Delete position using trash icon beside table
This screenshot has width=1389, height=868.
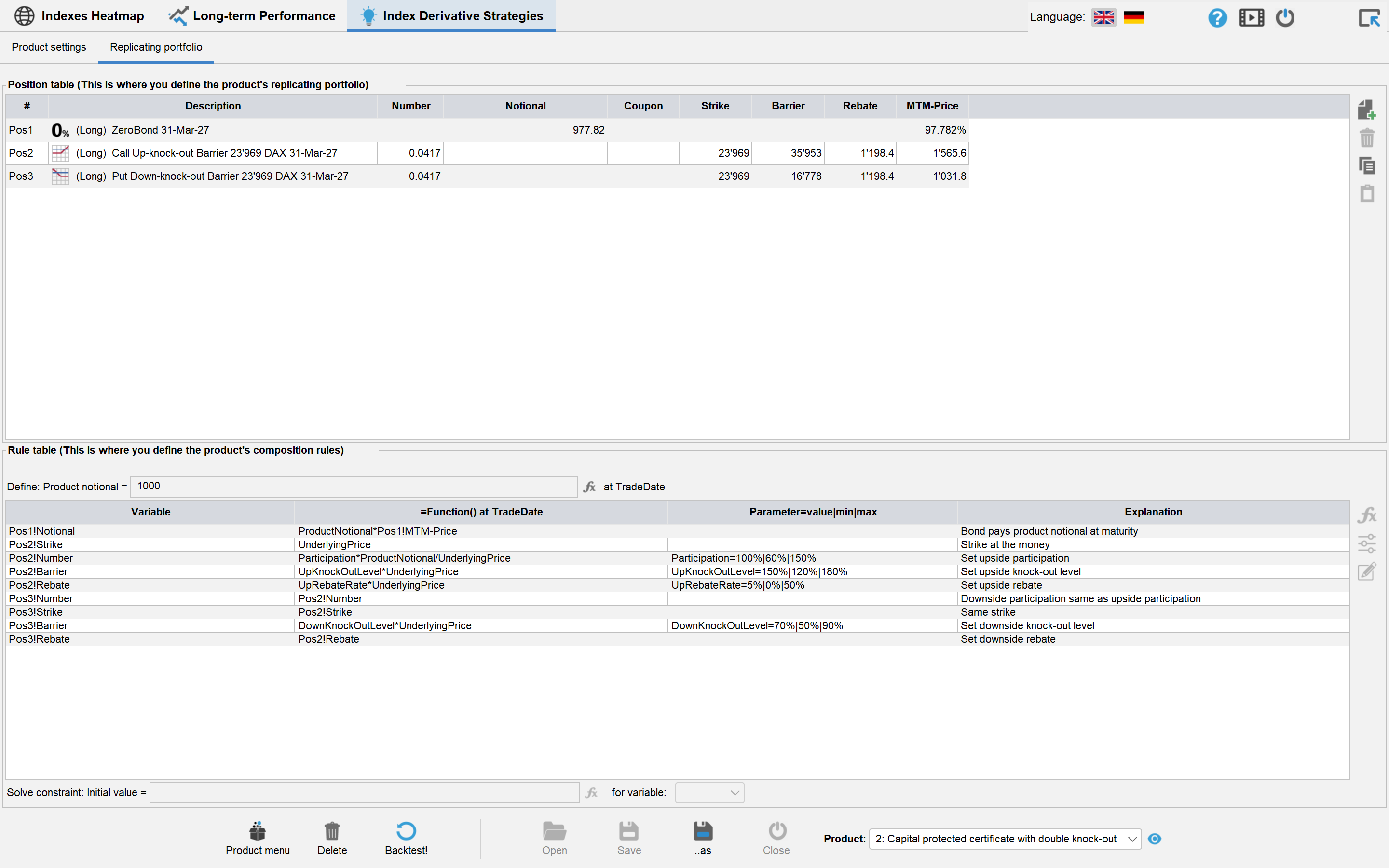click(x=1367, y=138)
